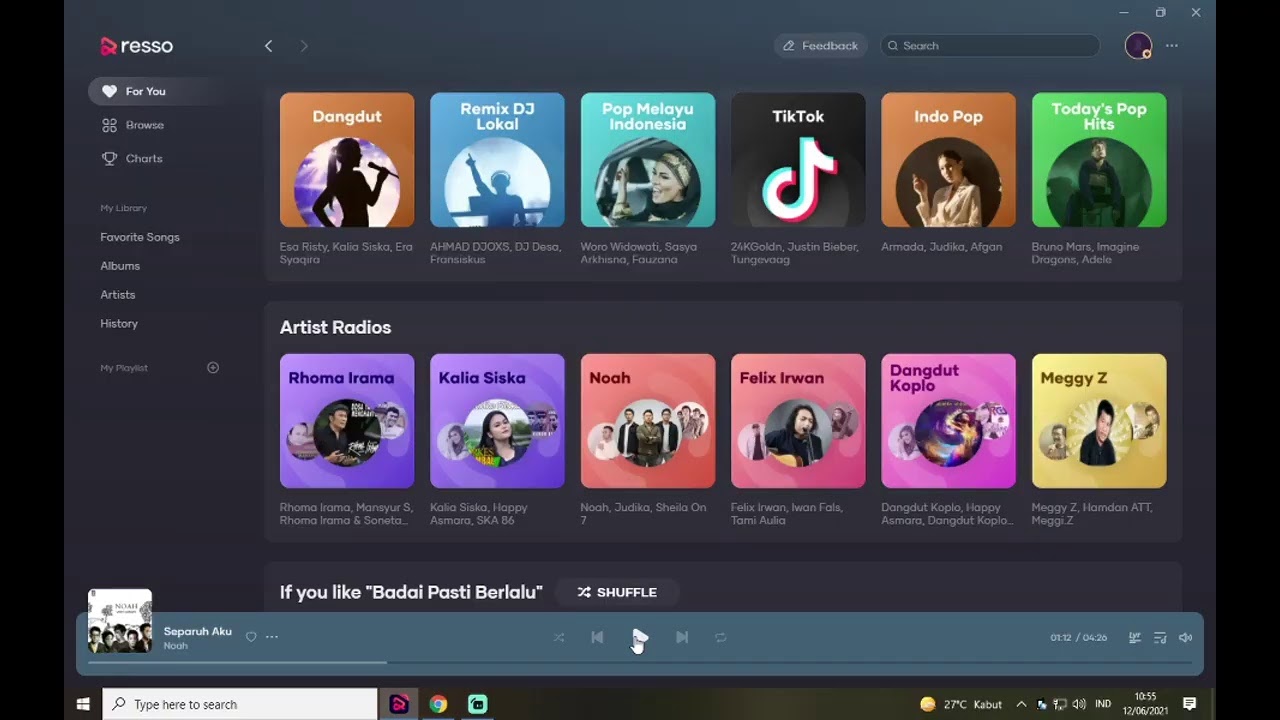Open Albums in My Library
This screenshot has width=1280, height=720.
pos(120,266)
